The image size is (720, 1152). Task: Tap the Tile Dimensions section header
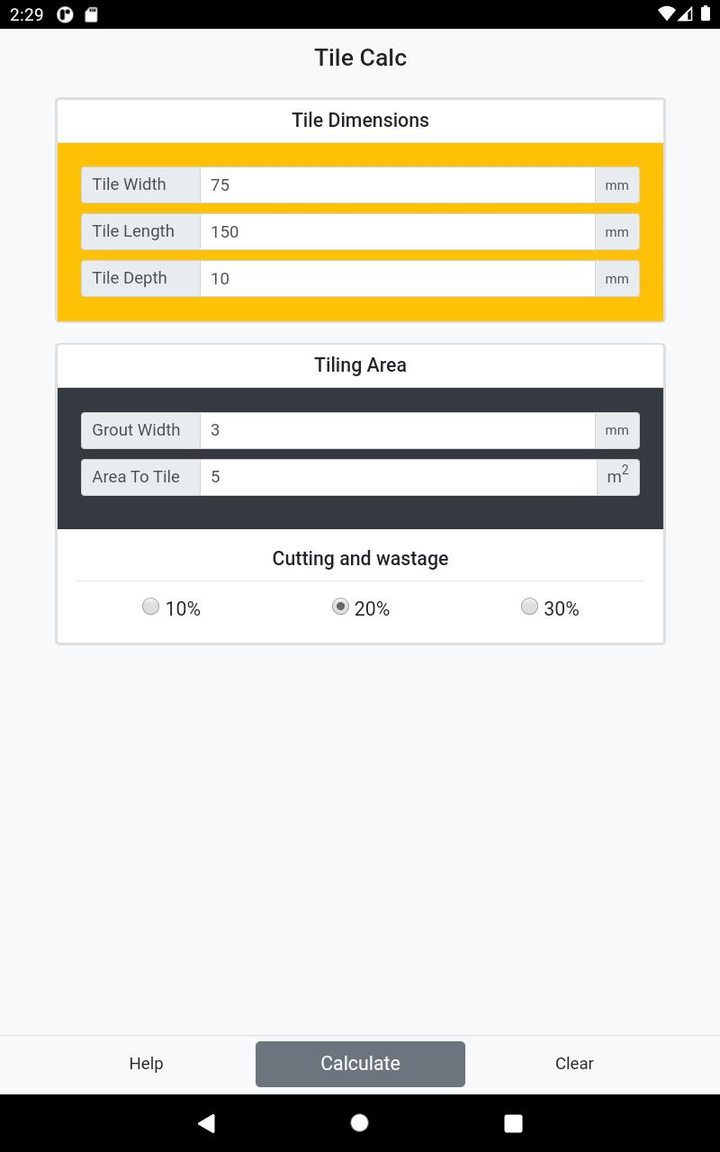click(x=360, y=120)
